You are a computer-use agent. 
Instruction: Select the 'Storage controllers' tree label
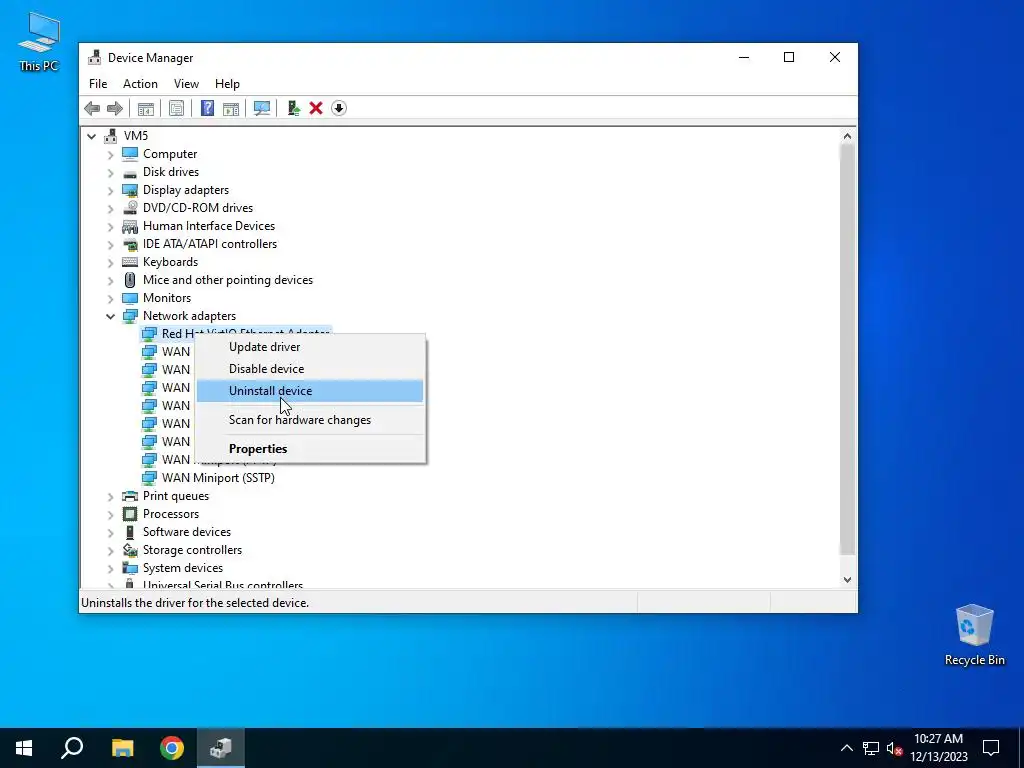193,550
